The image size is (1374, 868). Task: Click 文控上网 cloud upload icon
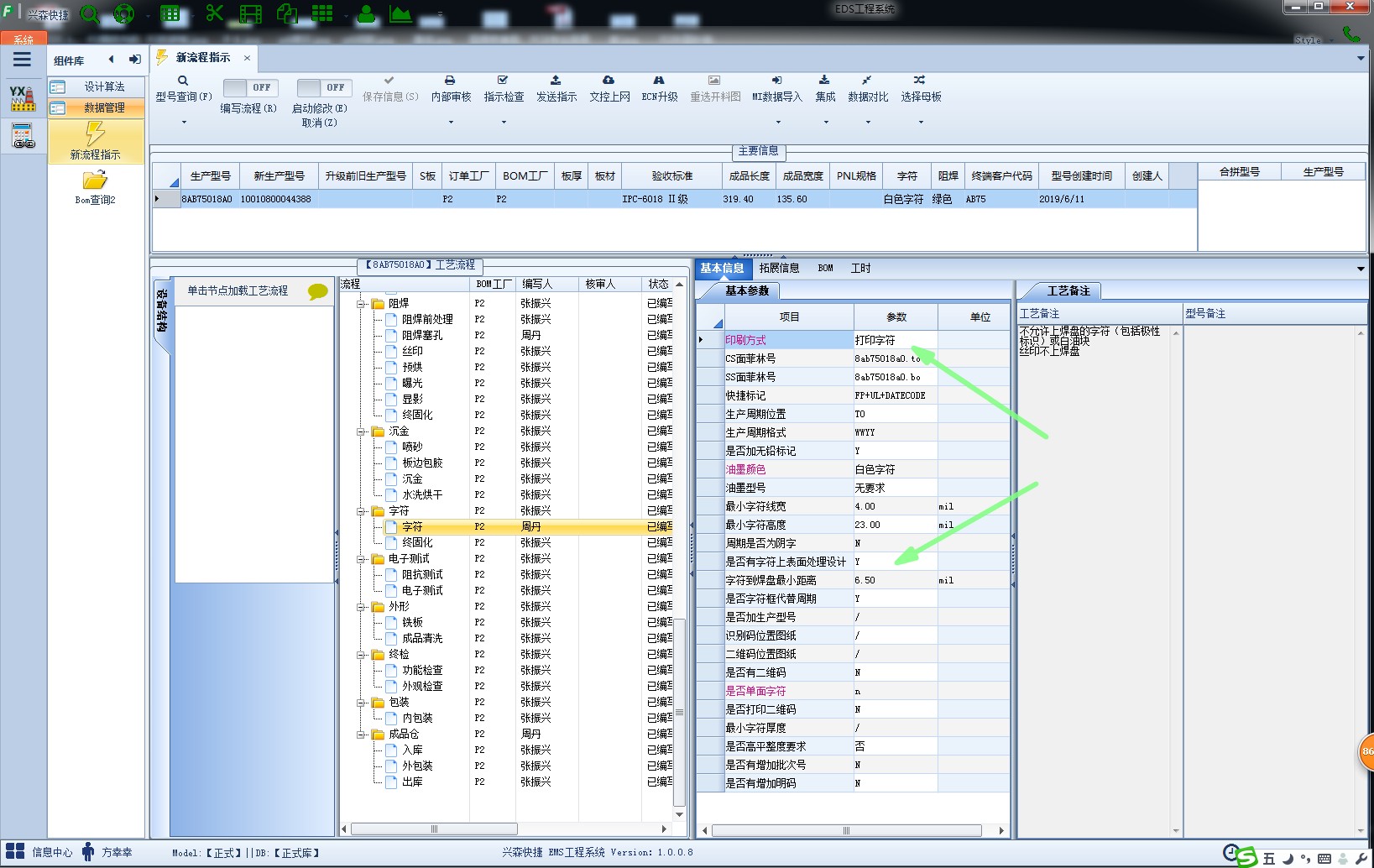[x=609, y=89]
